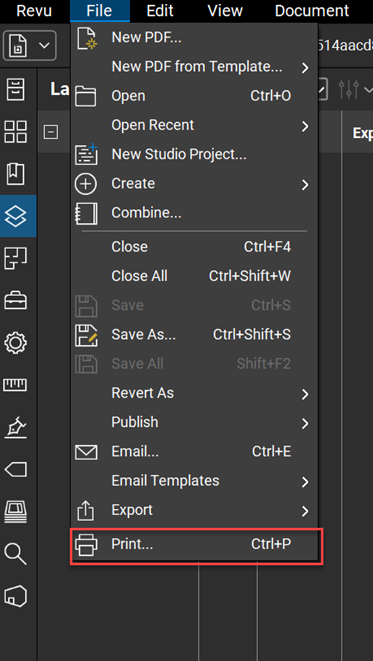373x661 pixels.
Task: Open the Properties gear panel icon
Action: pyautogui.click(x=16, y=343)
